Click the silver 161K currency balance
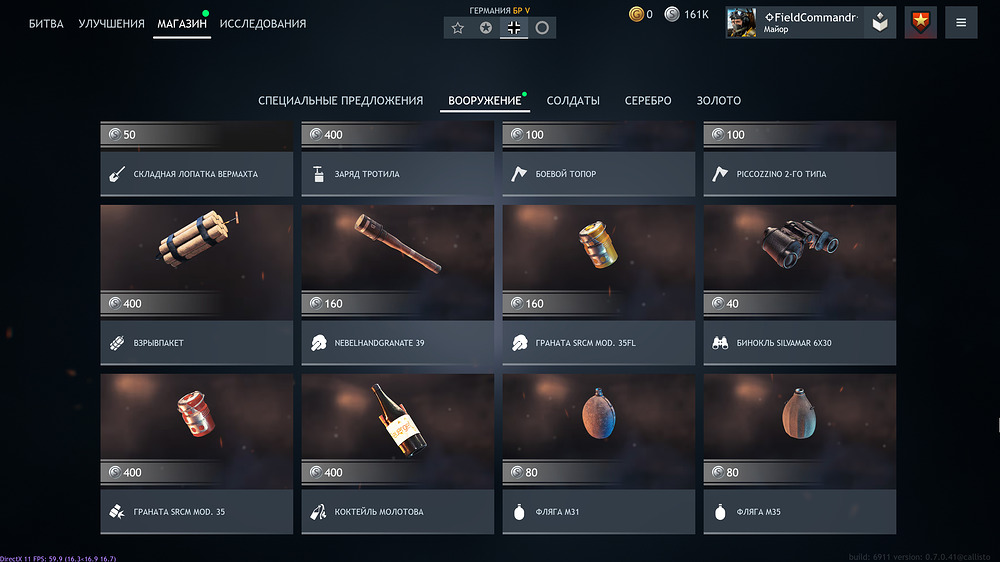Viewport: 1000px width, 562px height. 687,14
